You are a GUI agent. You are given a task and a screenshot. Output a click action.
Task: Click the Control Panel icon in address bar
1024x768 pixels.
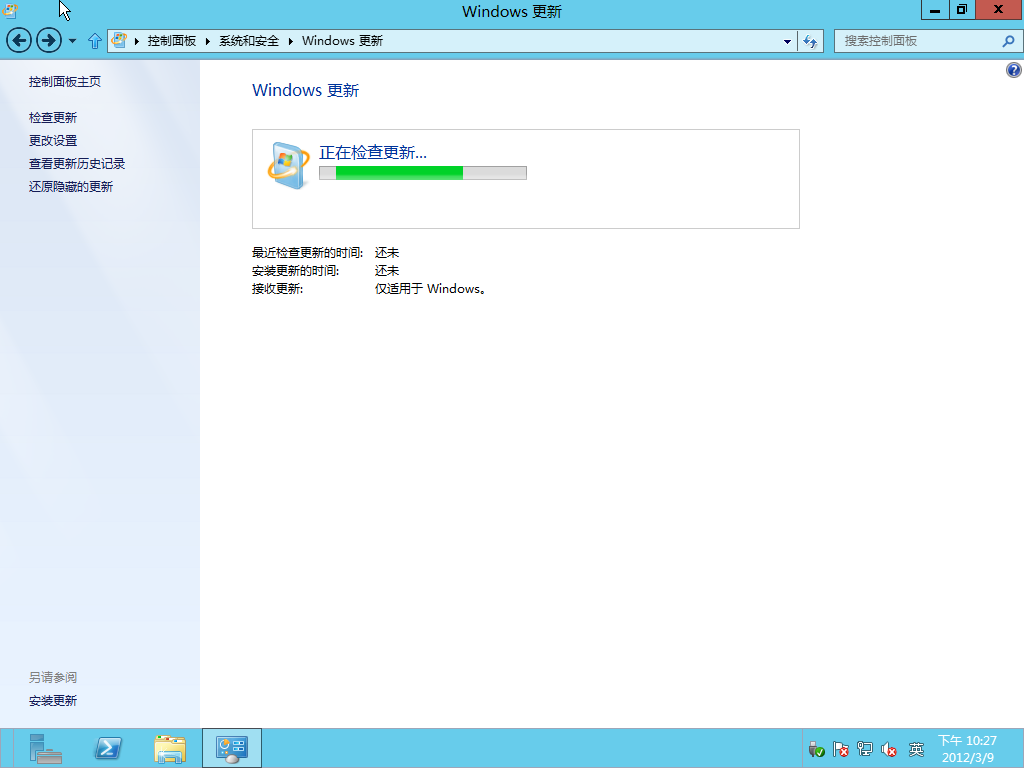(x=119, y=40)
